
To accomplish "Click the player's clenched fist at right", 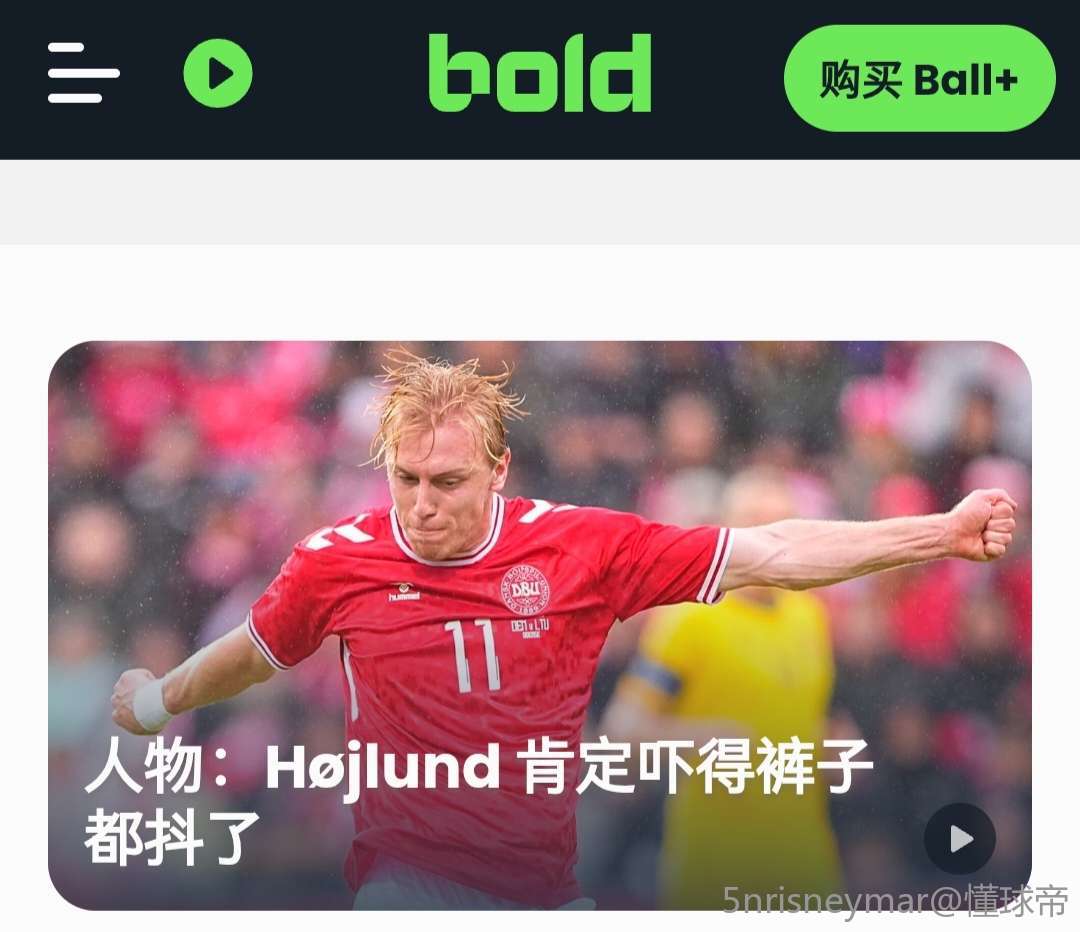I will tap(983, 524).
